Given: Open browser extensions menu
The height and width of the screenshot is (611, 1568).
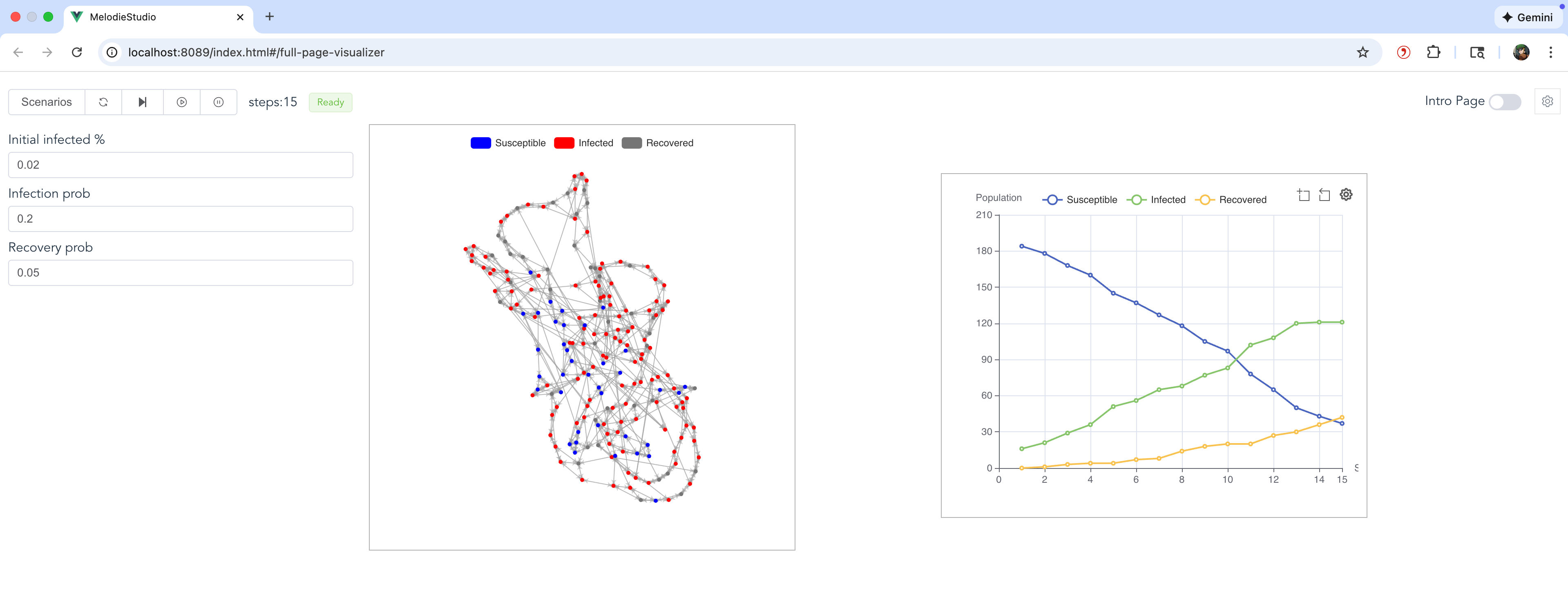Looking at the screenshot, I should [x=1434, y=52].
